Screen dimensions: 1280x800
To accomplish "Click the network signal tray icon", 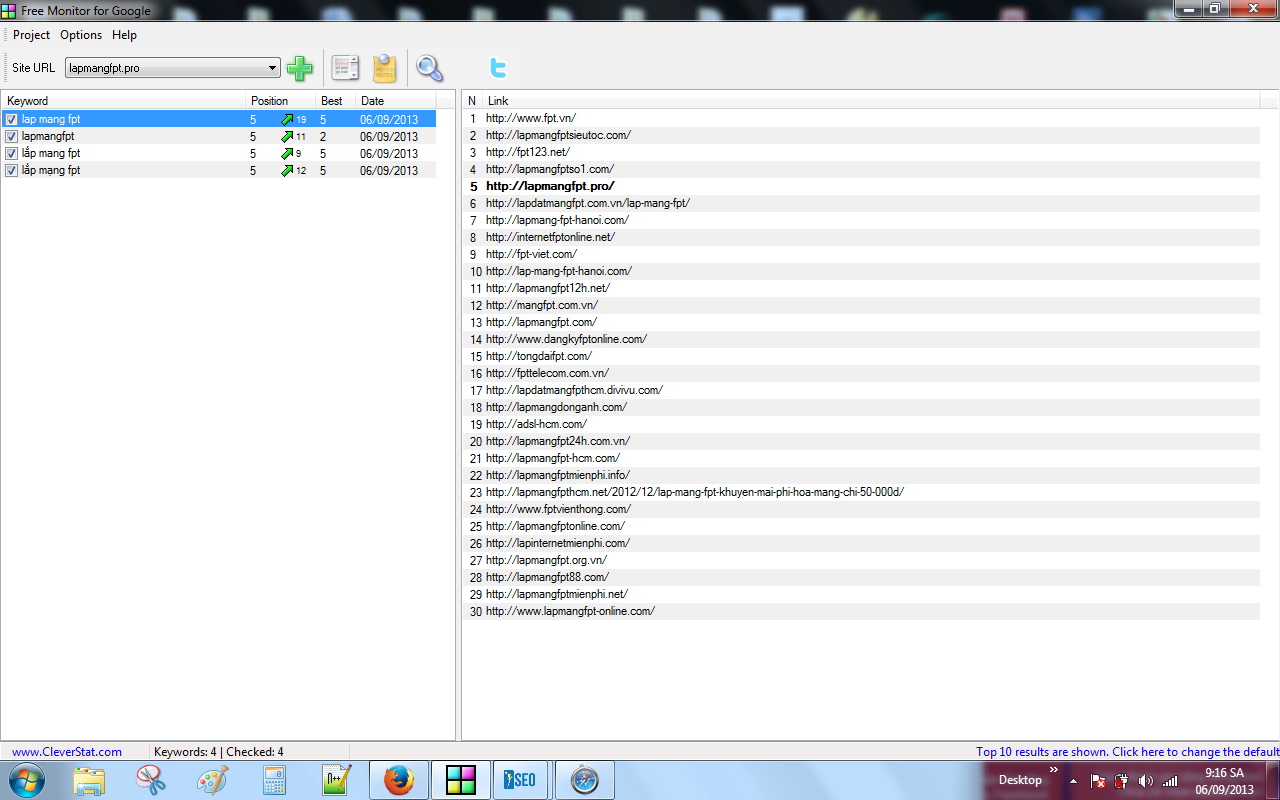I will pos(1170,781).
